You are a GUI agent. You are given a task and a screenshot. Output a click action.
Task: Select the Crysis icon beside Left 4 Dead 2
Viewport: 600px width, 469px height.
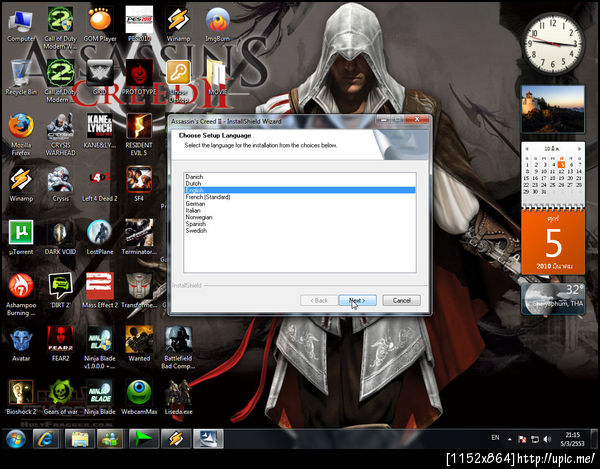(60, 184)
